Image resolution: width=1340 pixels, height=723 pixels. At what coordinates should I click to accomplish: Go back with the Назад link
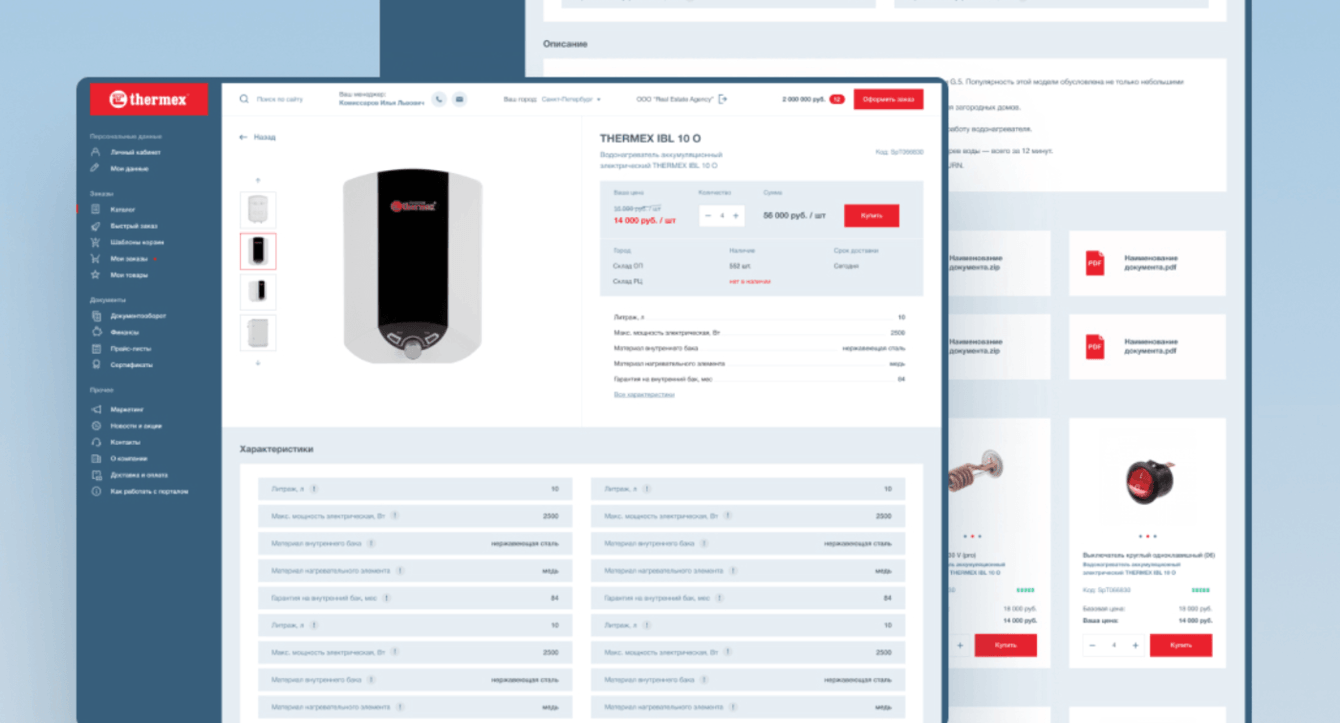258,137
